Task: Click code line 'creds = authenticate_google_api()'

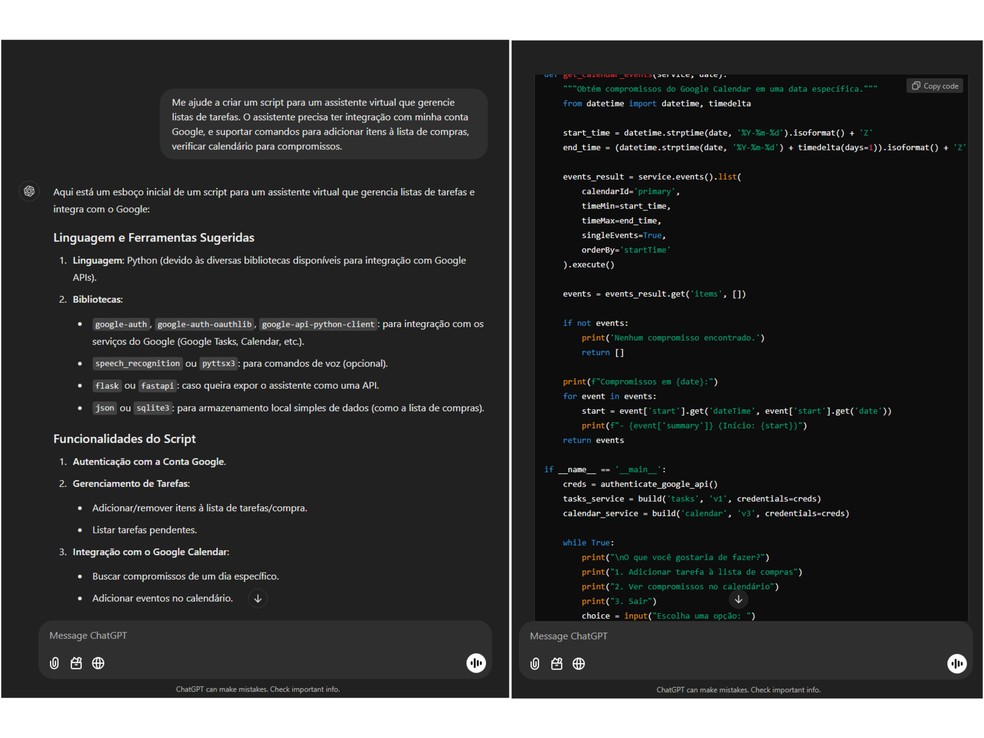Action: point(640,484)
